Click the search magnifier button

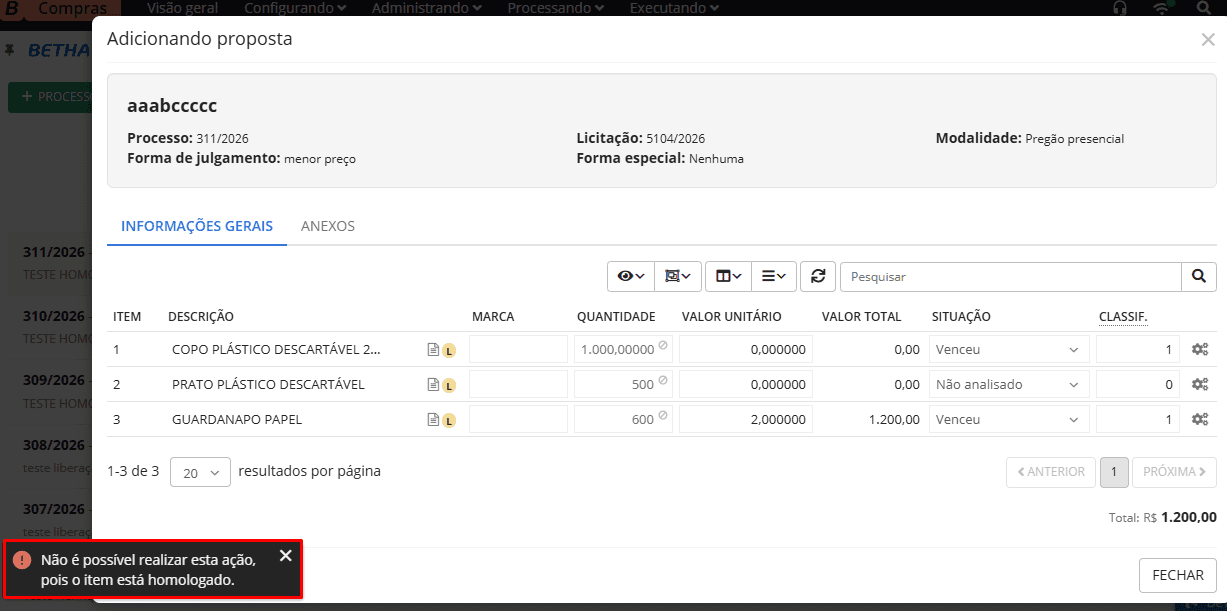[x=1199, y=276]
